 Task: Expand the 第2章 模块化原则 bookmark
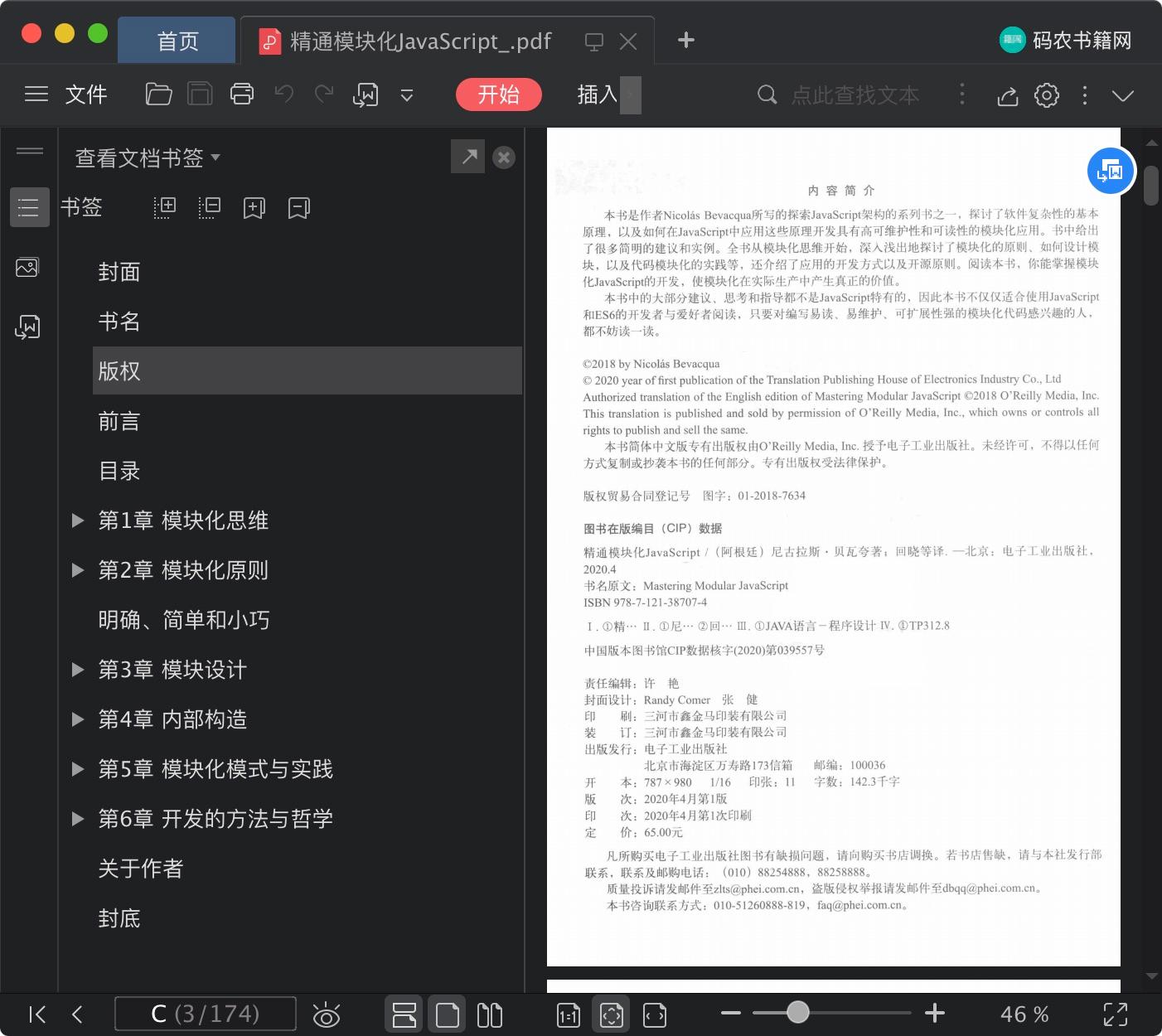(78, 570)
